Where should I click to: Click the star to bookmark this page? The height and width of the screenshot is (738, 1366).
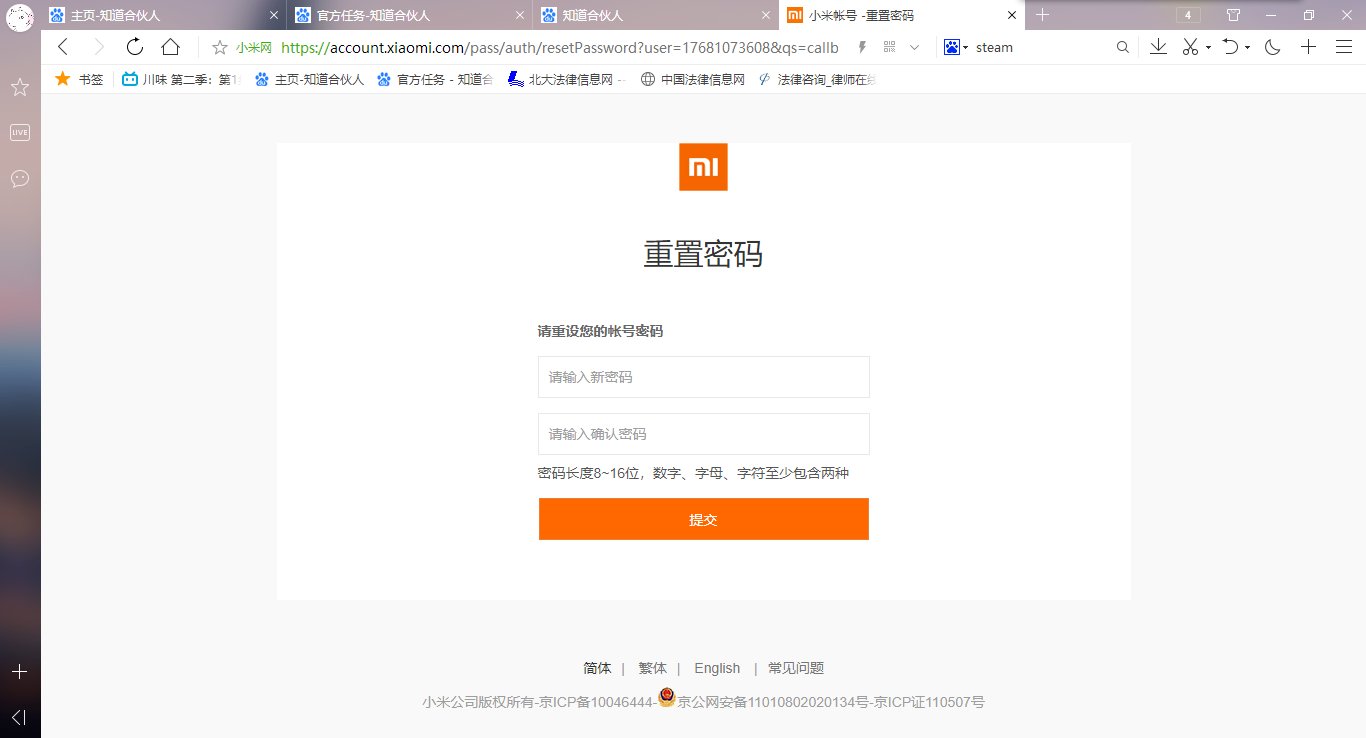coord(220,46)
